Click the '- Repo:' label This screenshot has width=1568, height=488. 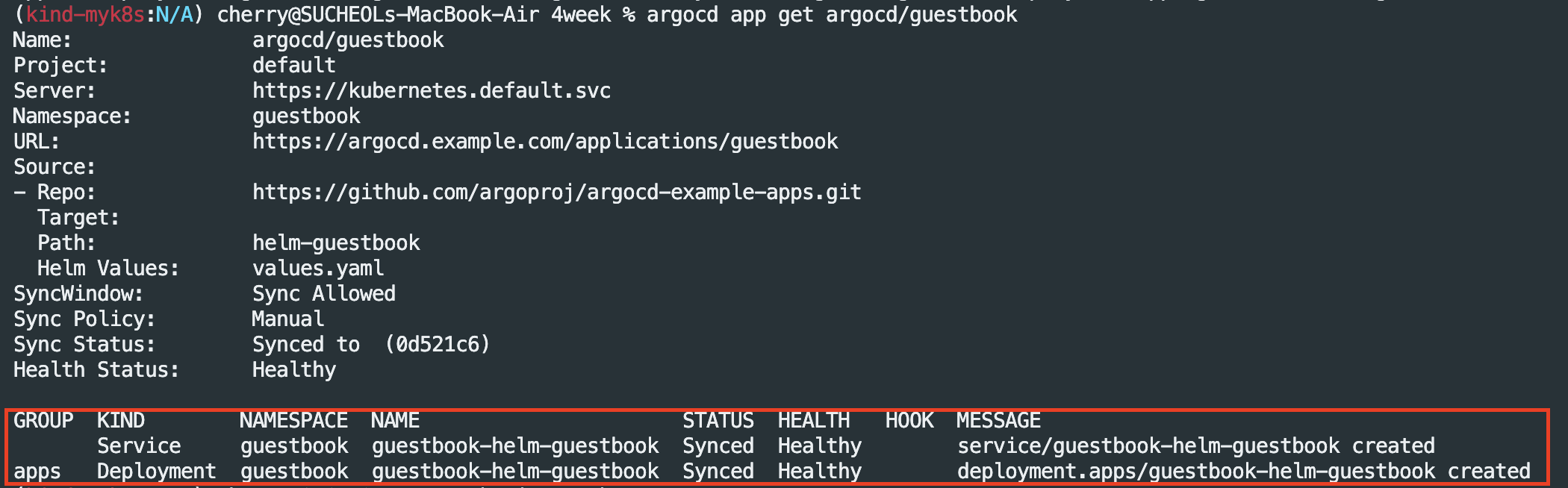click(55, 193)
